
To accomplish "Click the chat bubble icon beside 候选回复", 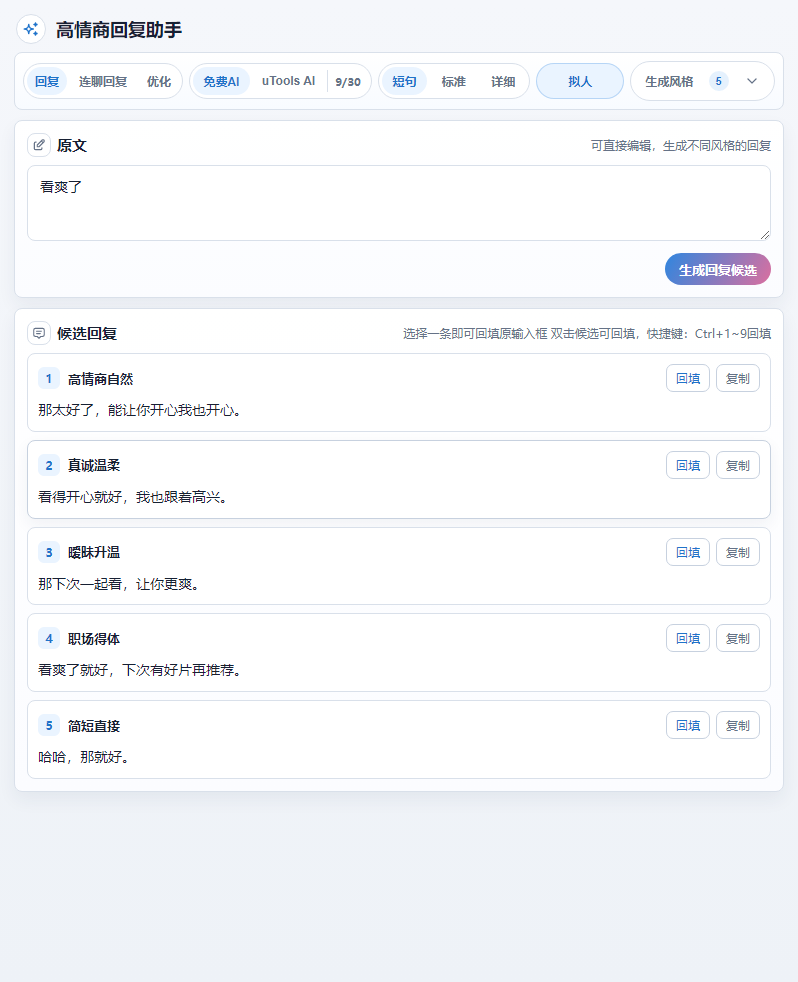I will [x=39, y=333].
